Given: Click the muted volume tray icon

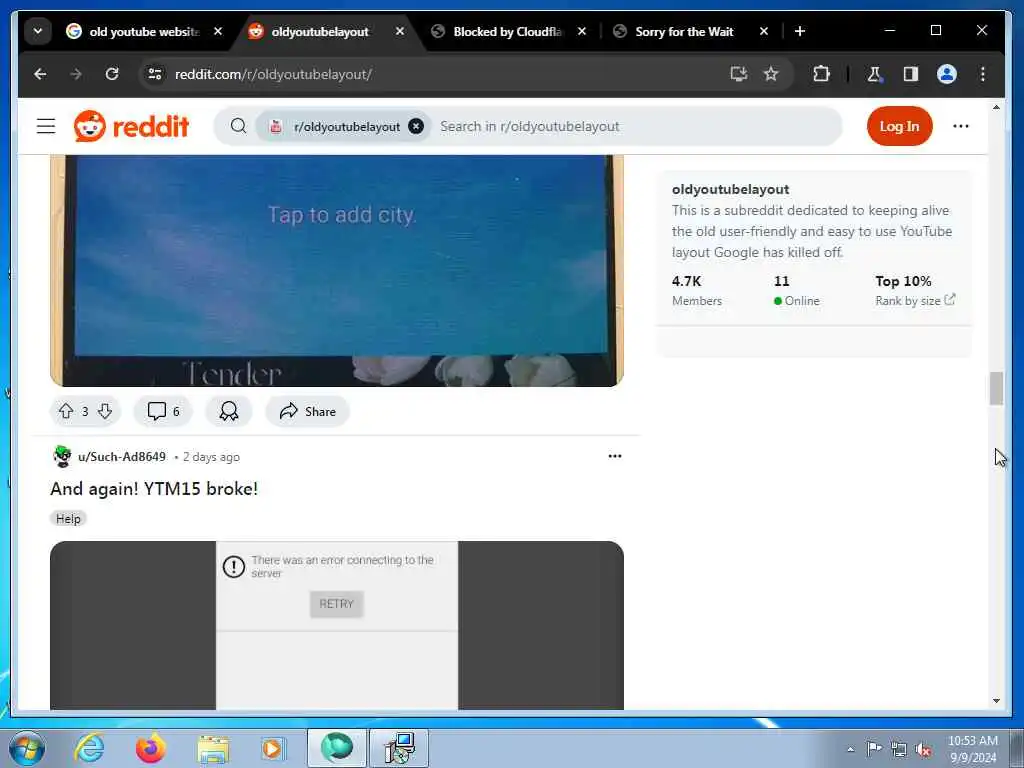Looking at the screenshot, I should click(923, 749).
